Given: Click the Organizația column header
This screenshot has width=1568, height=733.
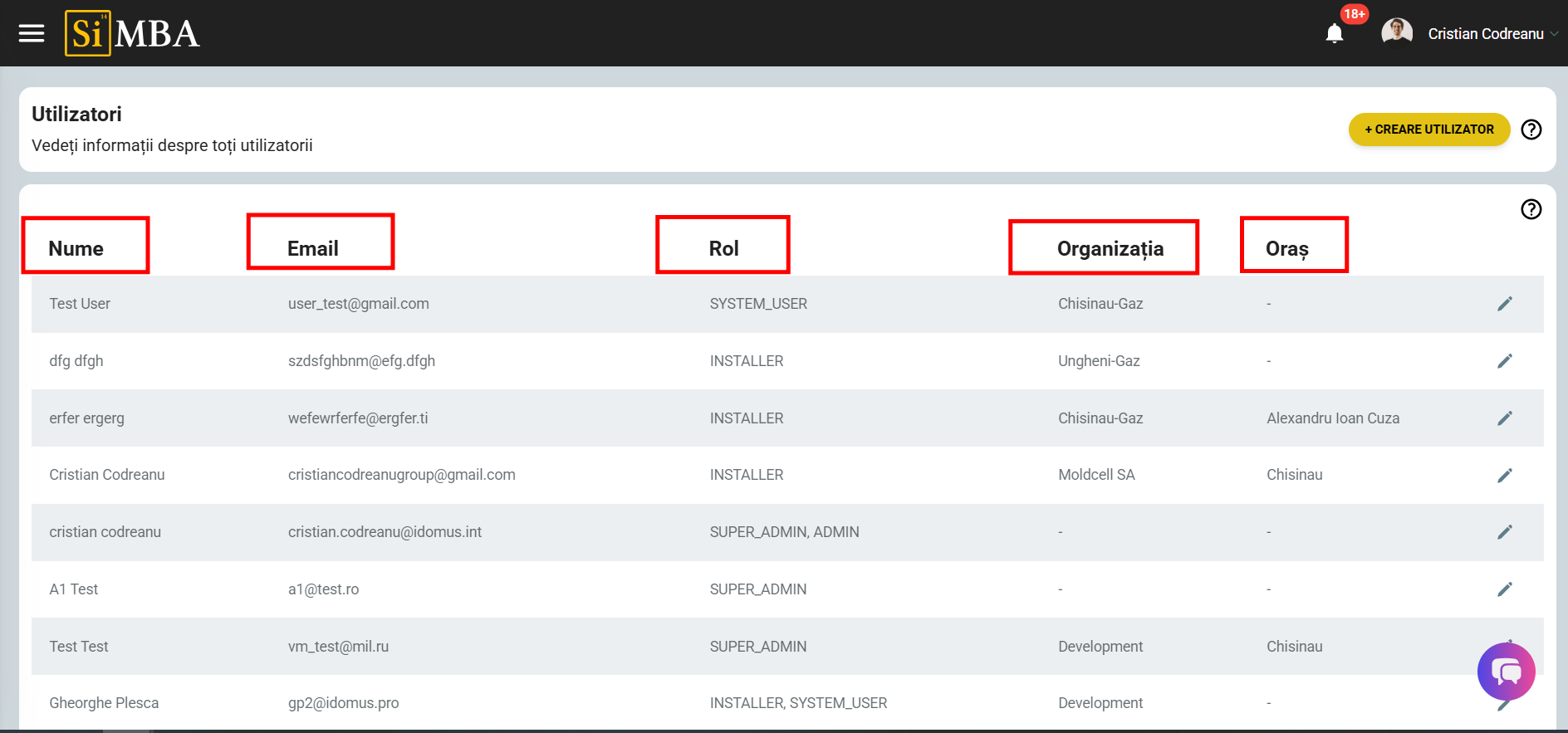Looking at the screenshot, I should click(x=1110, y=248).
